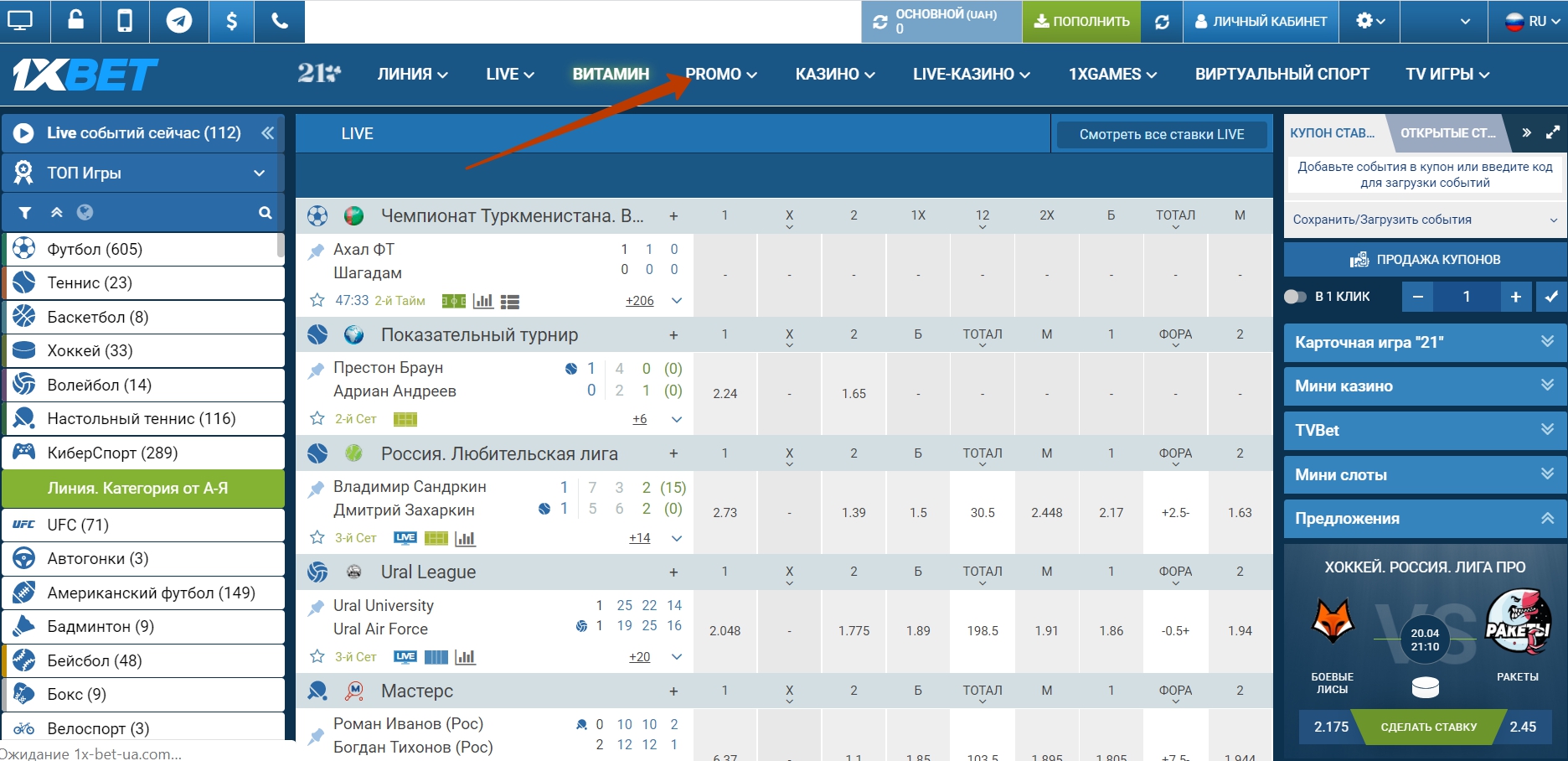Open the 21 card game icon in navigation

[x=319, y=74]
